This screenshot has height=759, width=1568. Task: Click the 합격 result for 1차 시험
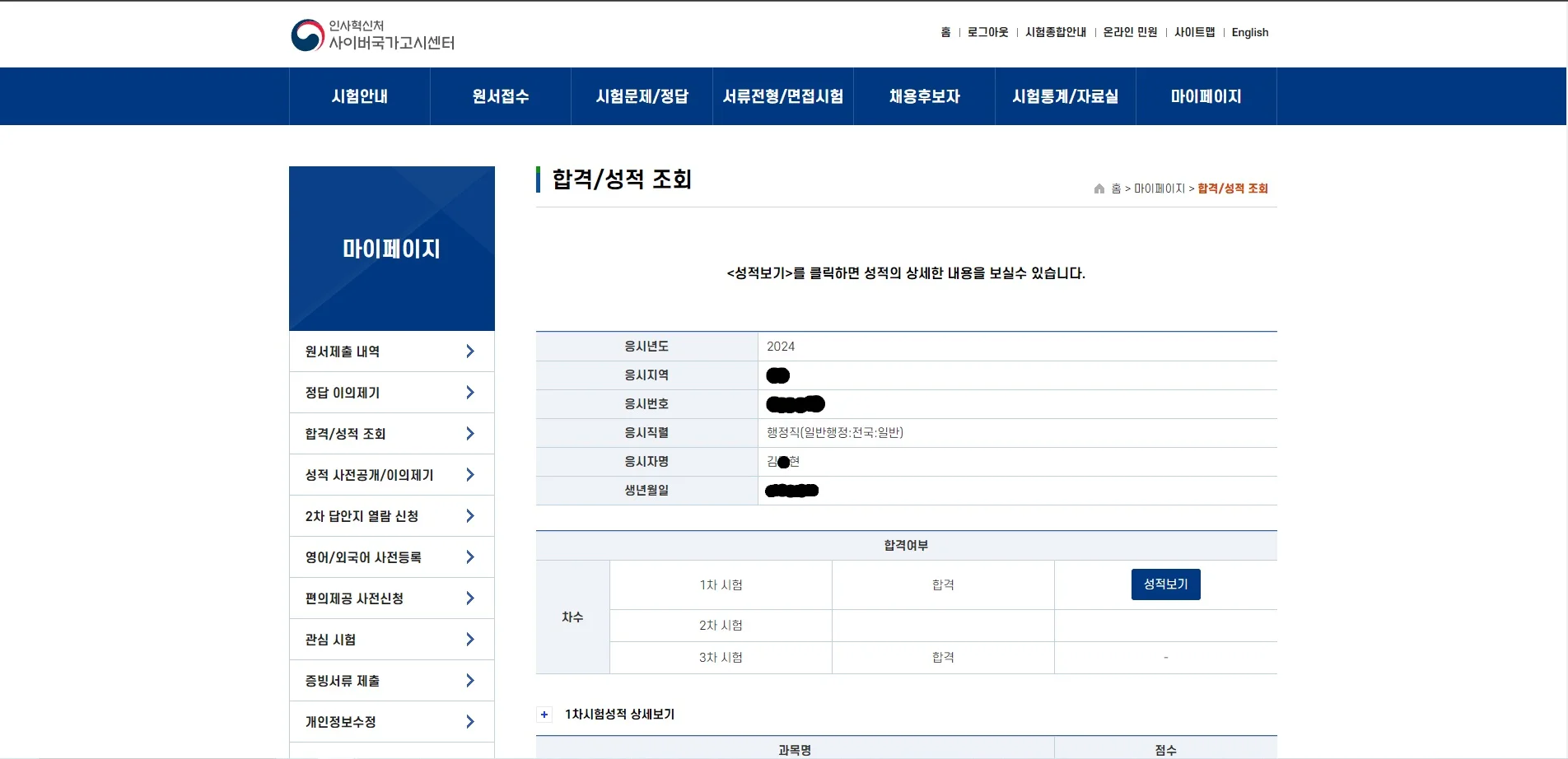click(x=944, y=585)
